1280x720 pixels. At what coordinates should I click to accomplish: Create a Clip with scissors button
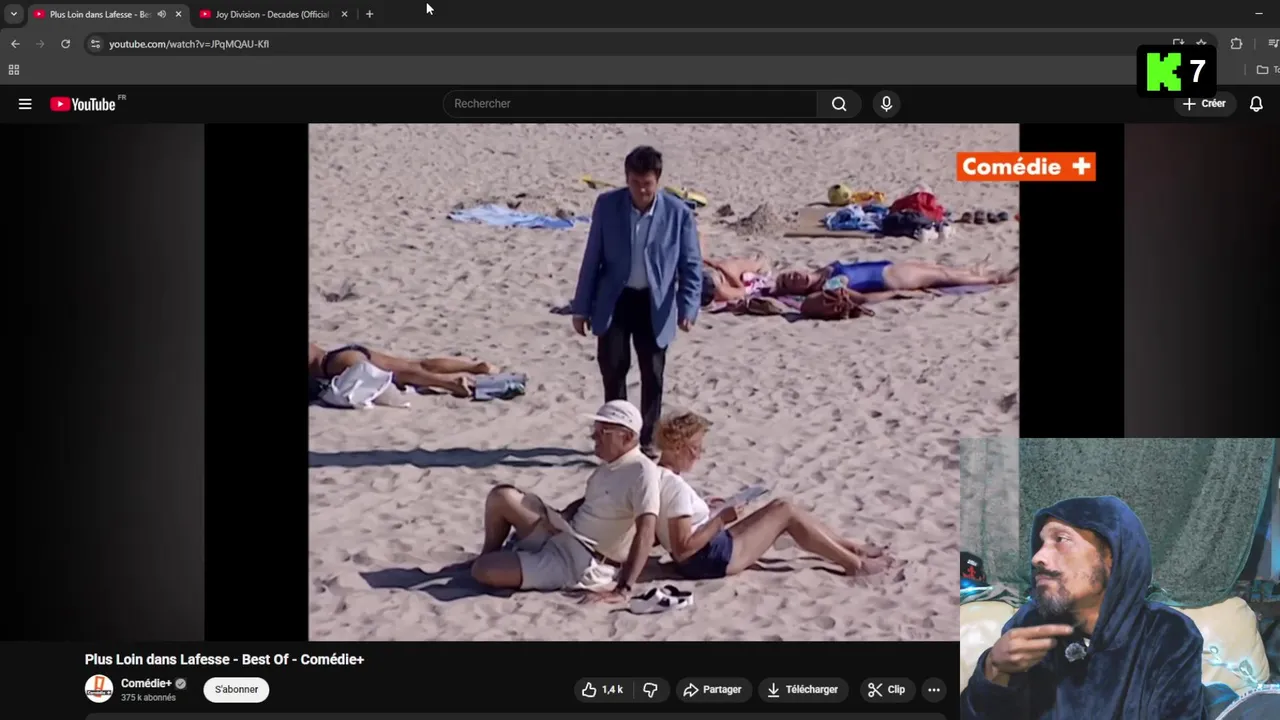[x=886, y=690]
